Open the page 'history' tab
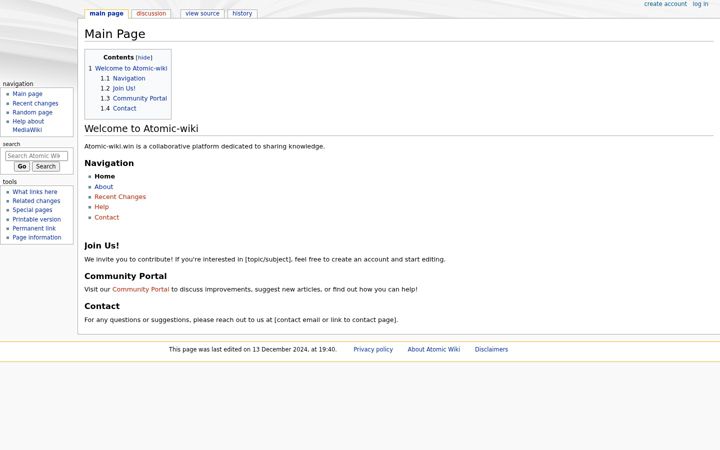 coord(242,14)
